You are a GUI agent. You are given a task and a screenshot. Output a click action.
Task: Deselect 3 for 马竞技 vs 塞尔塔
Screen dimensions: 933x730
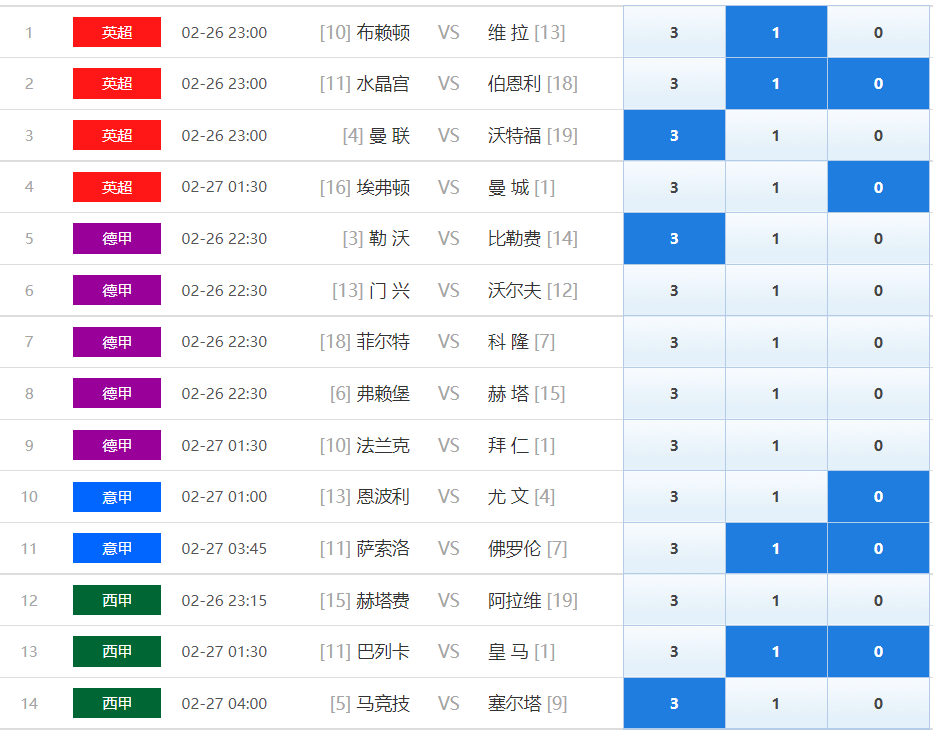tap(674, 703)
